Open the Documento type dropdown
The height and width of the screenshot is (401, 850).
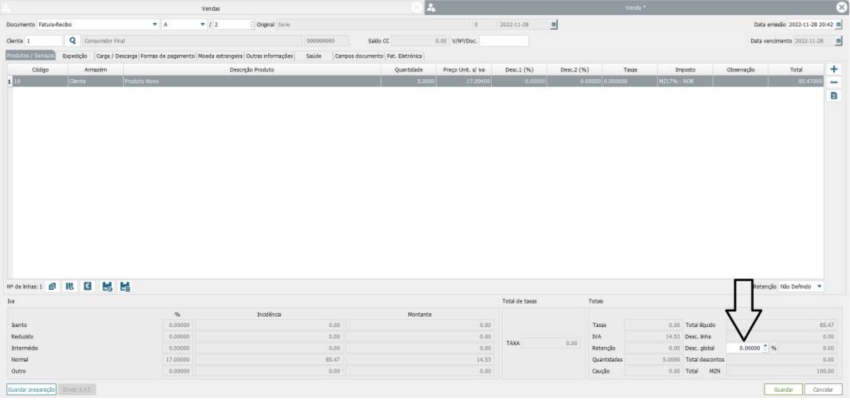click(x=155, y=24)
